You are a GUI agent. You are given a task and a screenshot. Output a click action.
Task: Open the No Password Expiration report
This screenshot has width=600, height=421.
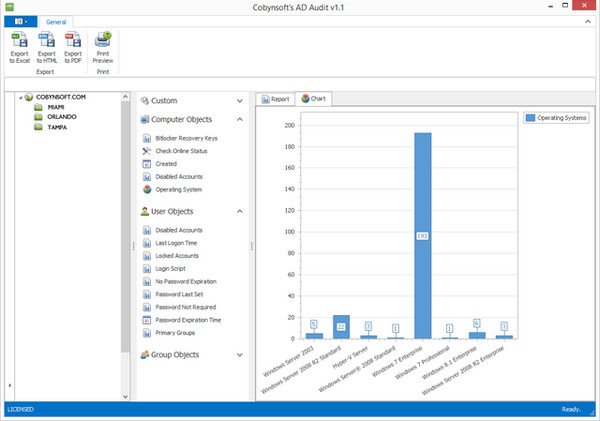[186, 281]
